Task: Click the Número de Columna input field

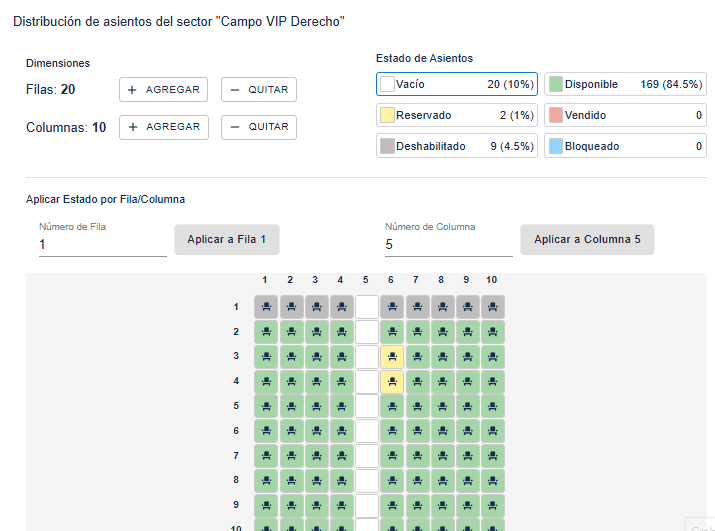Action: tap(447, 245)
